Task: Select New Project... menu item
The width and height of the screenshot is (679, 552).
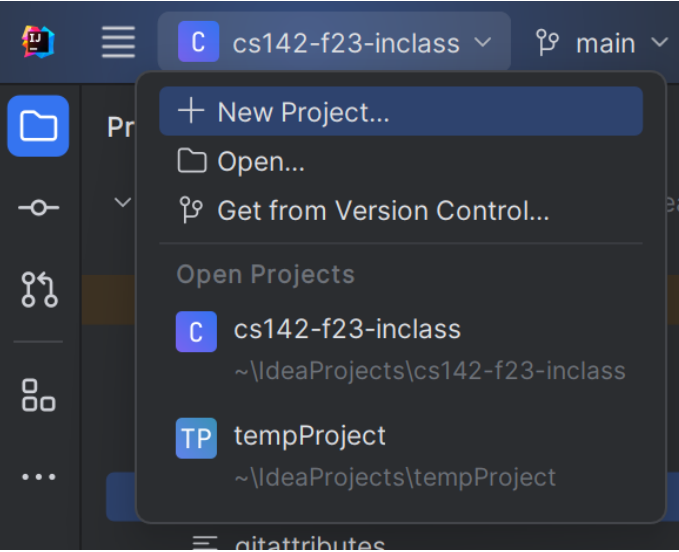Action: (x=401, y=111)
